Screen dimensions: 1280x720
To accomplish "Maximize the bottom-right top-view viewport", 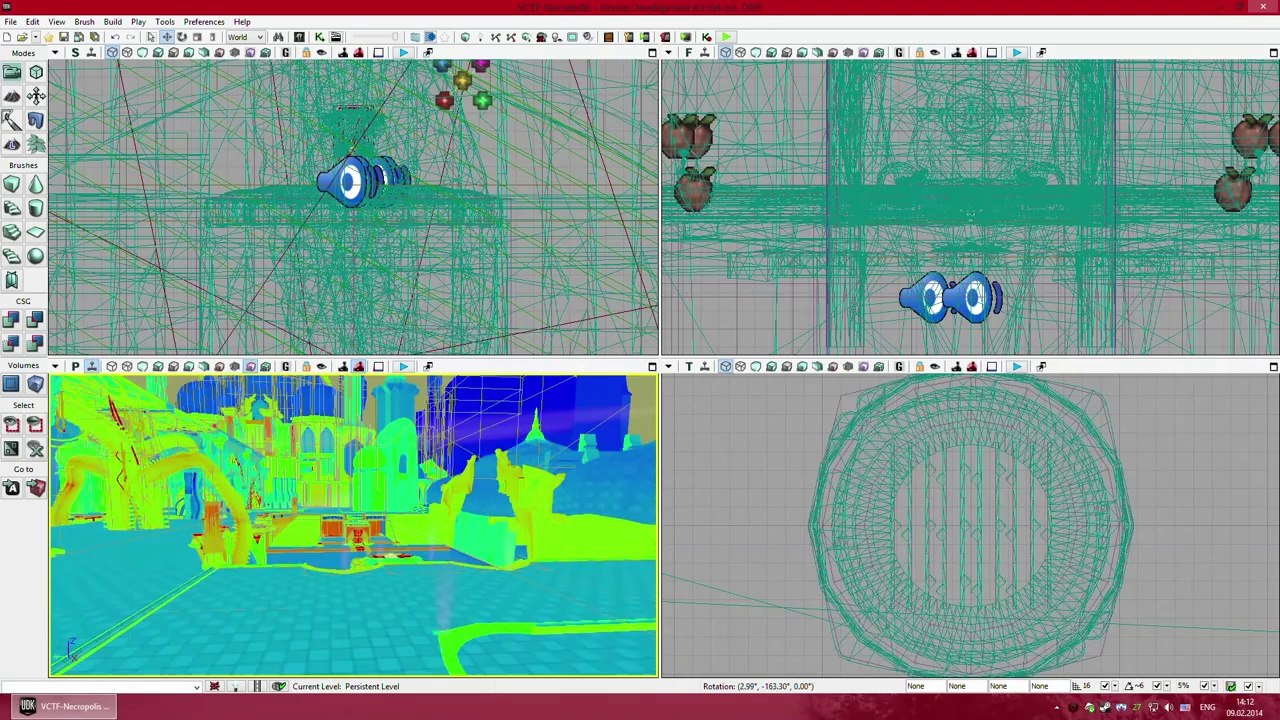I will pos(1273,366).
